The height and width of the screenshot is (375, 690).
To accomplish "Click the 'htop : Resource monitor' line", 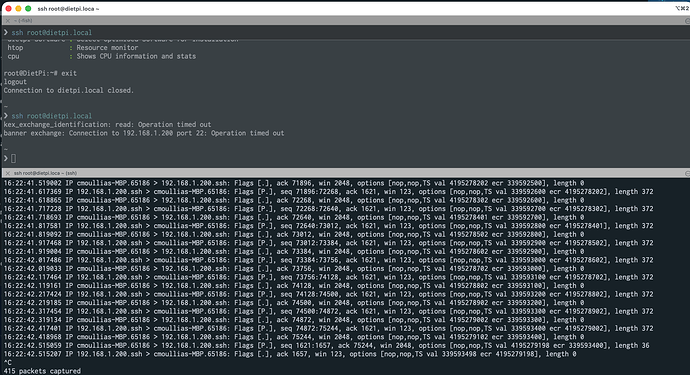I will (x=73, y=48).
